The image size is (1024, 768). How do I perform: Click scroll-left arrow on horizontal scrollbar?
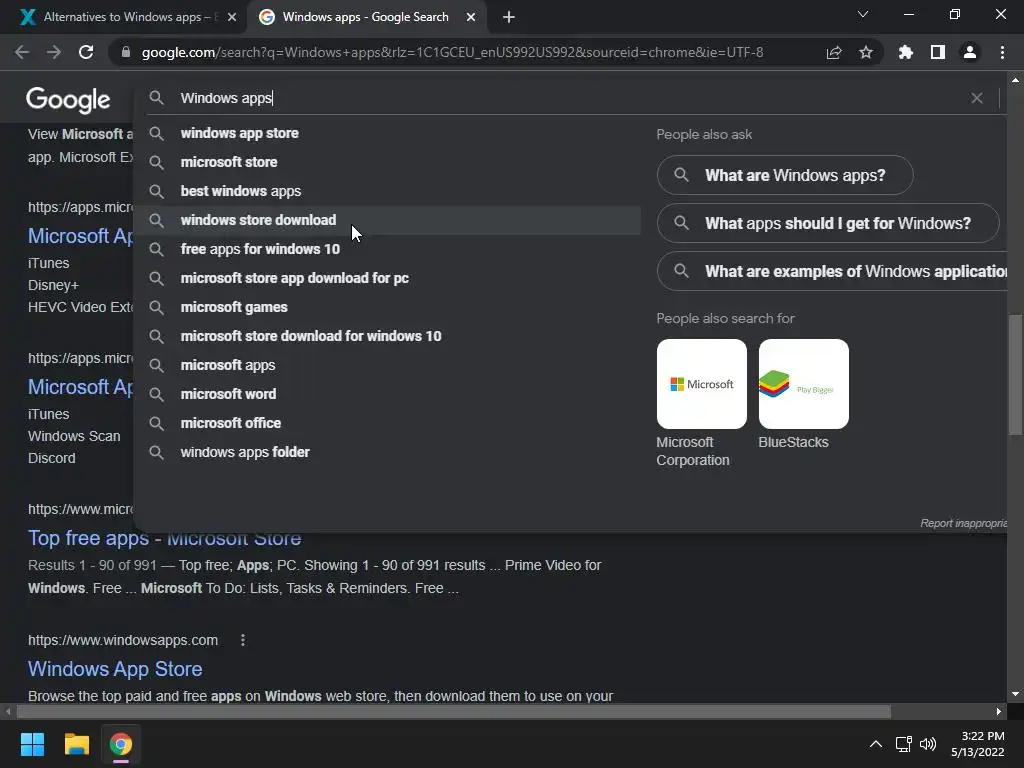[8, 711]
